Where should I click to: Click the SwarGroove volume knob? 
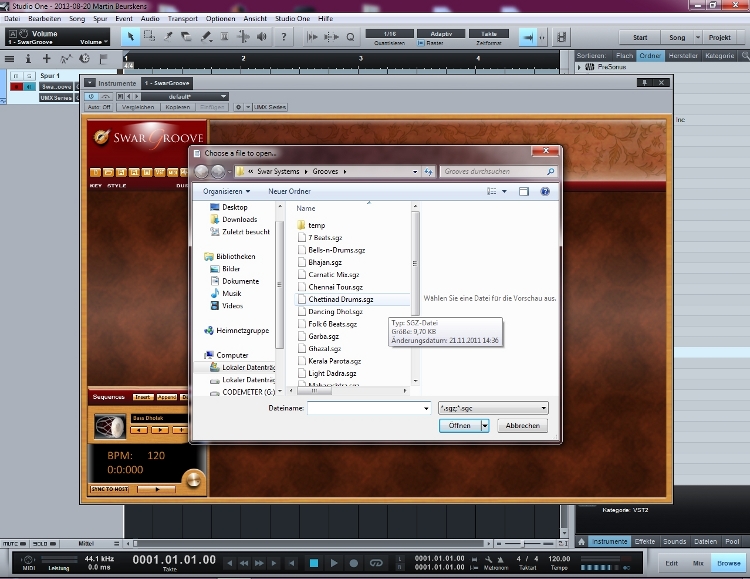(x=194, y=479)
